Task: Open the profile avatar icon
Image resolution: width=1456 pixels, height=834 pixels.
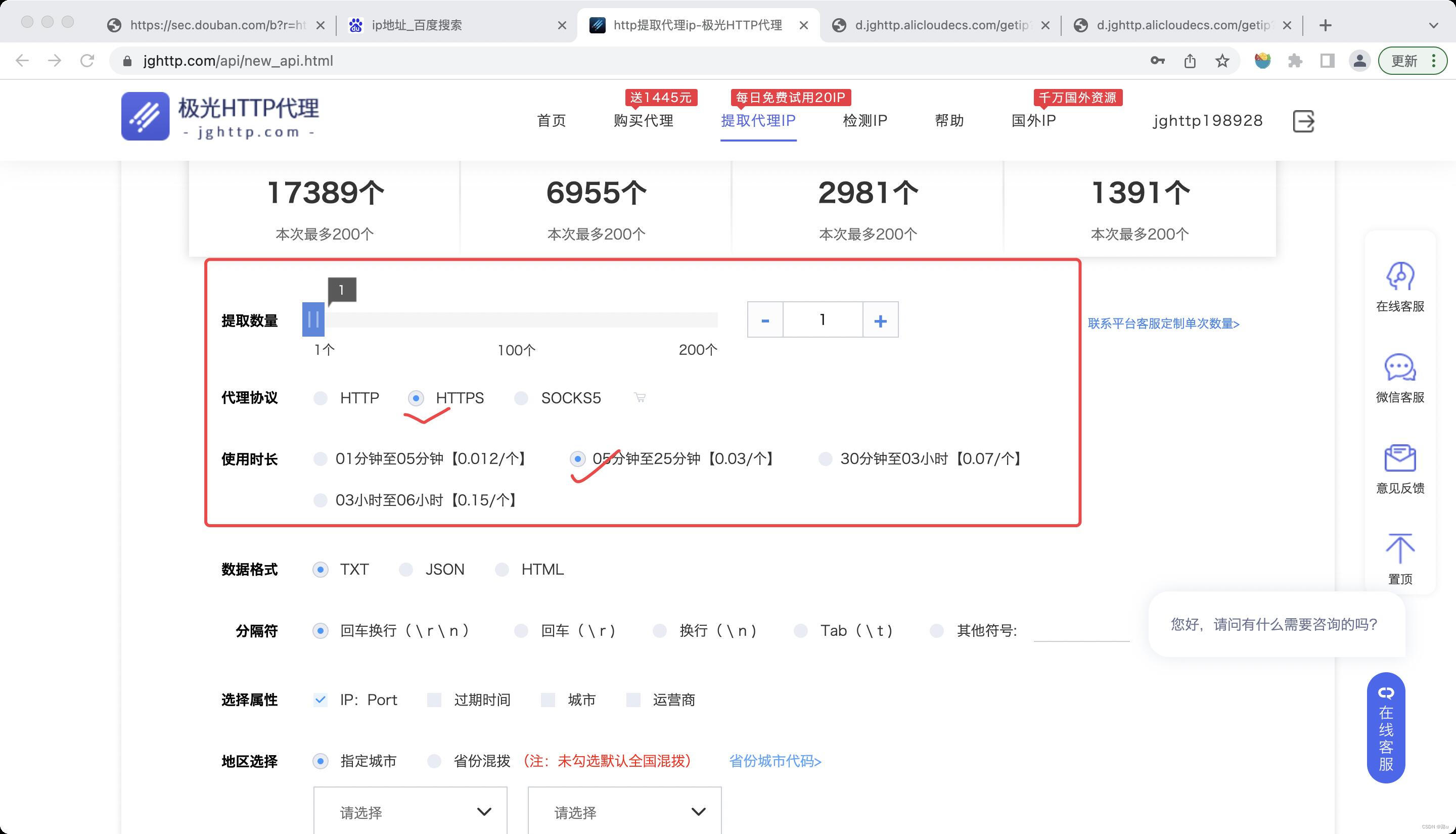Action: [1359, 61]
